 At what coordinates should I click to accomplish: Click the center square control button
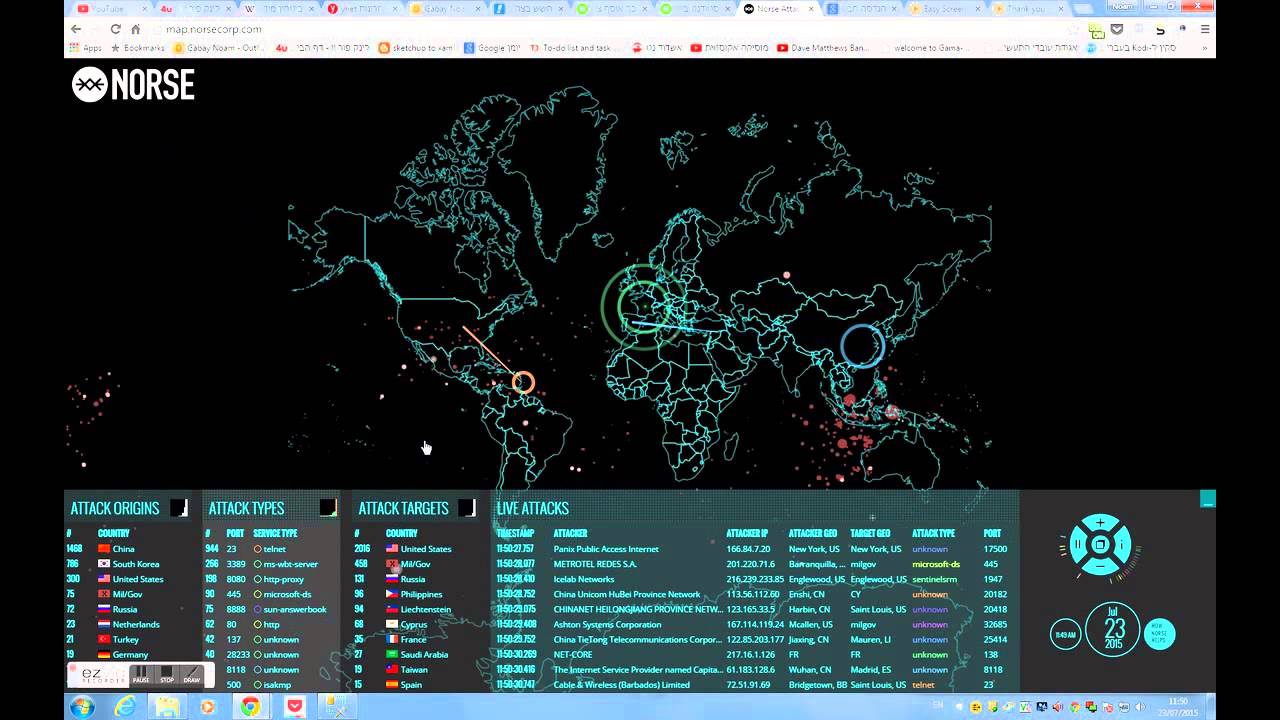[1100, 545]
